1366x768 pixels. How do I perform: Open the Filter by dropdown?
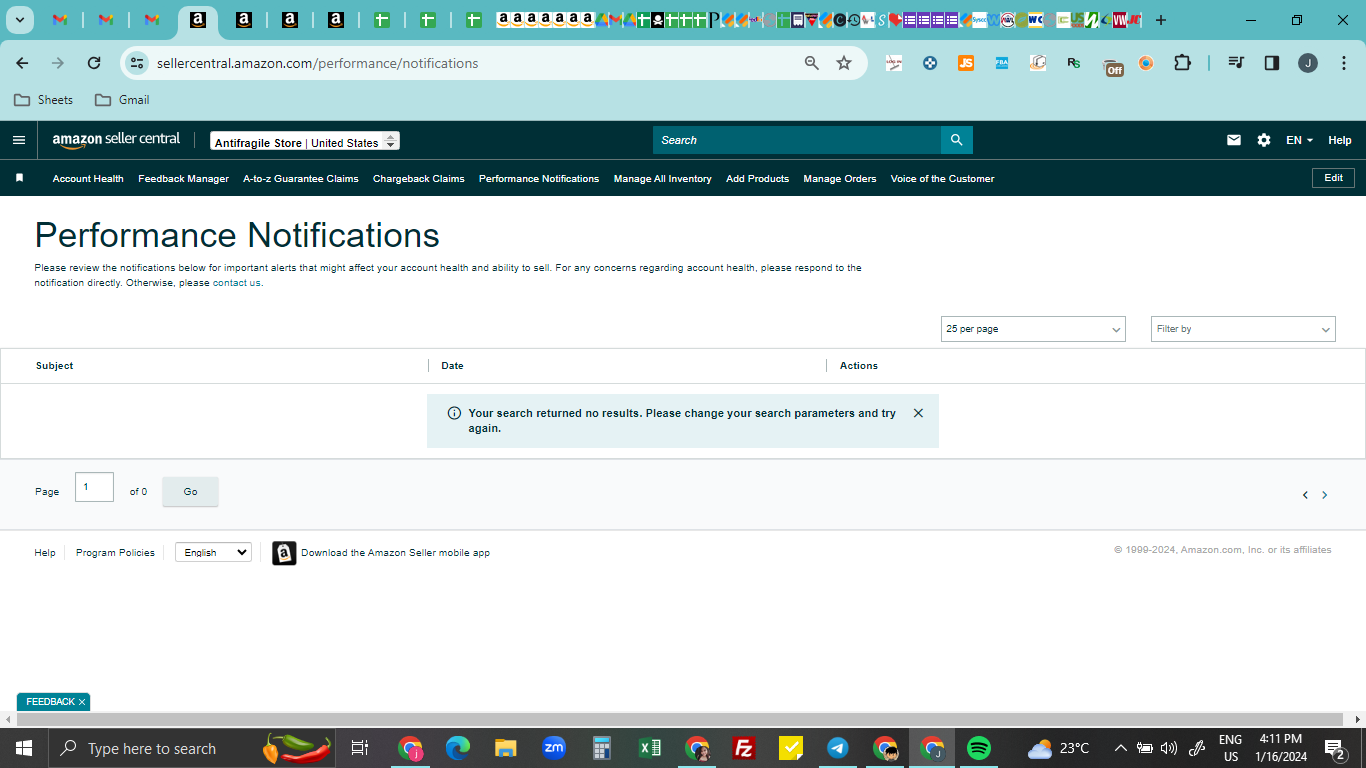pos(1243,329)
